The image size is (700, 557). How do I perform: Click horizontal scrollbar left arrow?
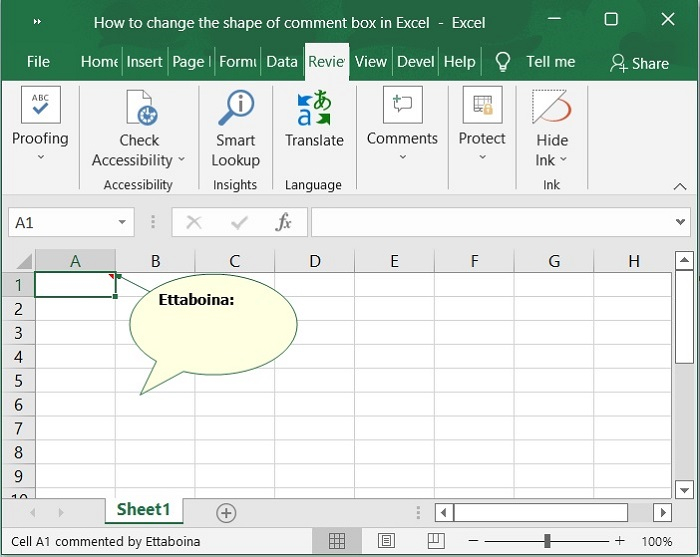444,512
